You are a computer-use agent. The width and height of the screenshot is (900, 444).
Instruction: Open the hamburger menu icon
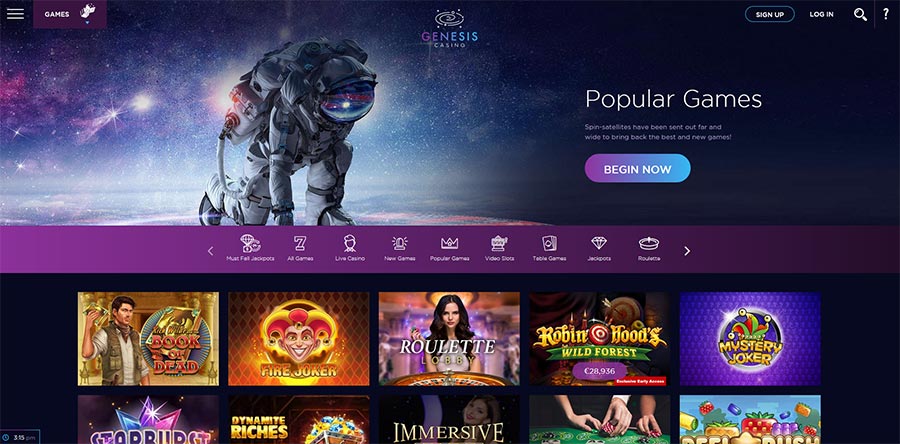click(15, 14)
